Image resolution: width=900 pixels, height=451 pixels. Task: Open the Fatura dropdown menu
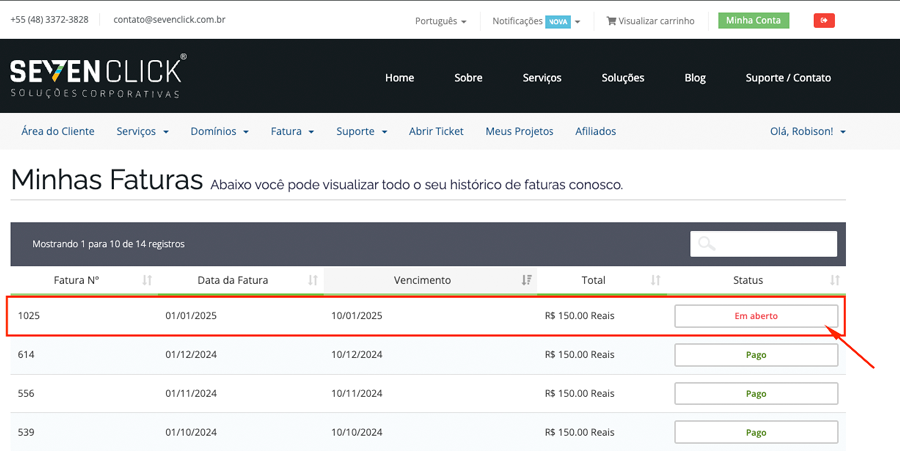292,131
